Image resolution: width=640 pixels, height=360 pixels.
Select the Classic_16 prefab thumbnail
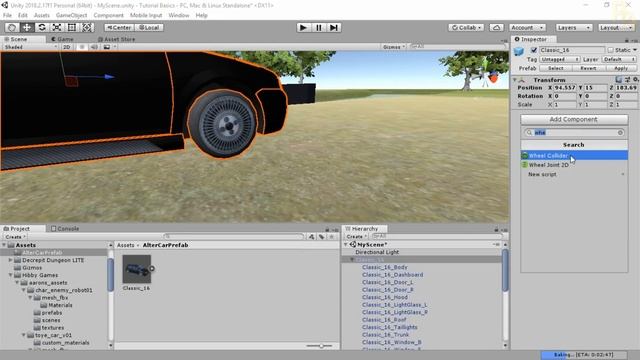(x=137, y=269)
